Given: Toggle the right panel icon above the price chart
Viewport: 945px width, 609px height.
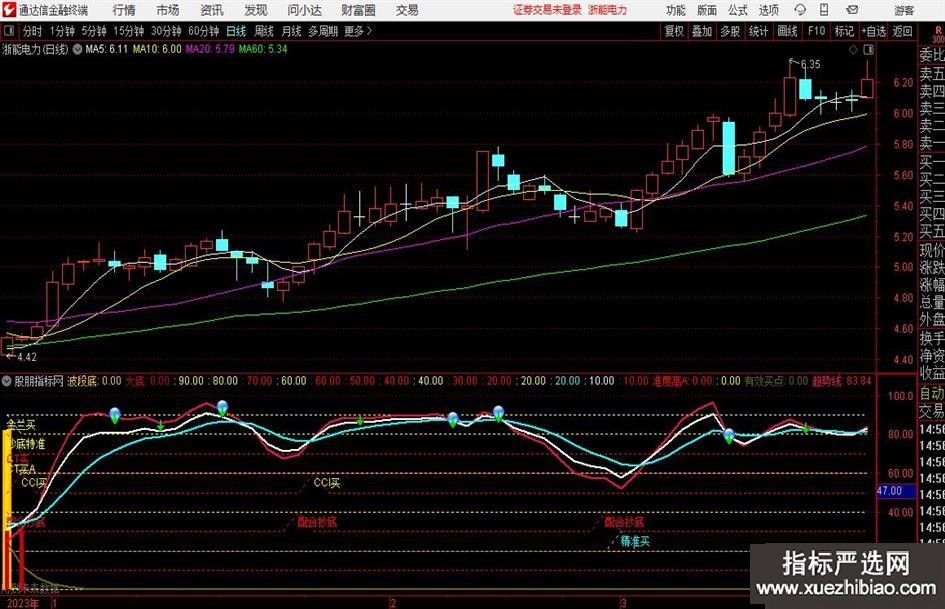Looking at the screenshot, I should (x=869, y=50).
